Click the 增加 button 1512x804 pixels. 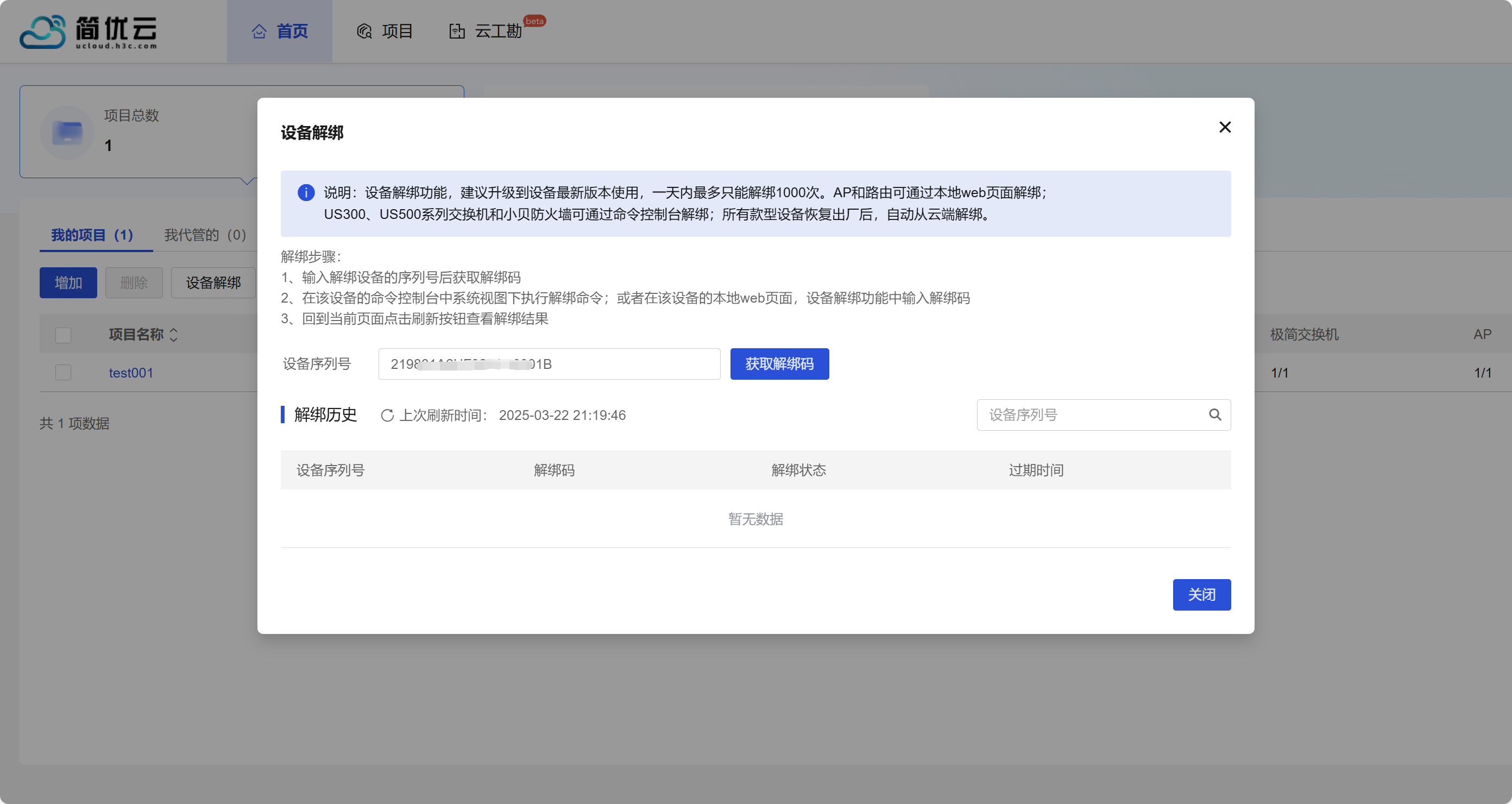[x=68, y=282]
